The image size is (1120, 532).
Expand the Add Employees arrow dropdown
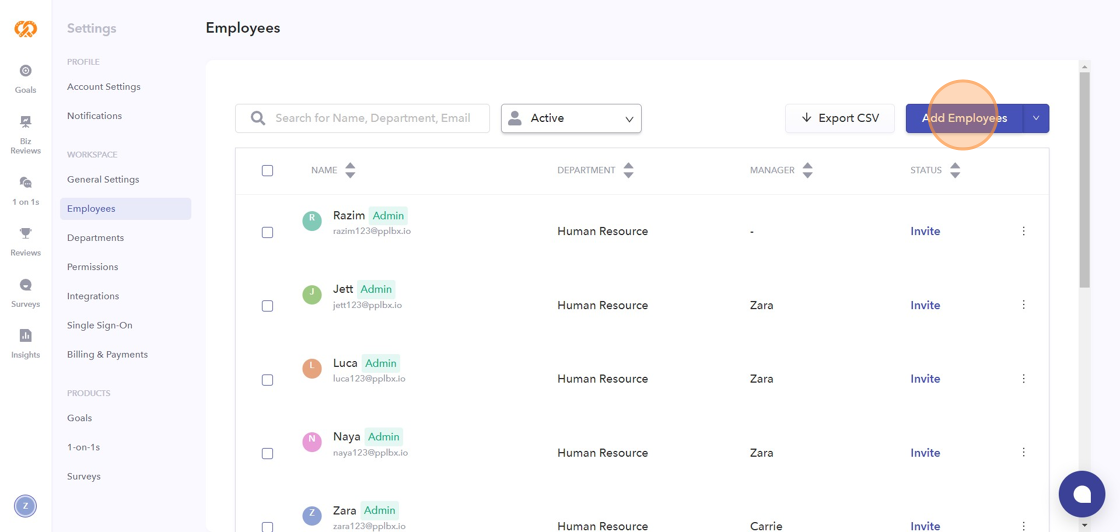[x=1036, y=118]
